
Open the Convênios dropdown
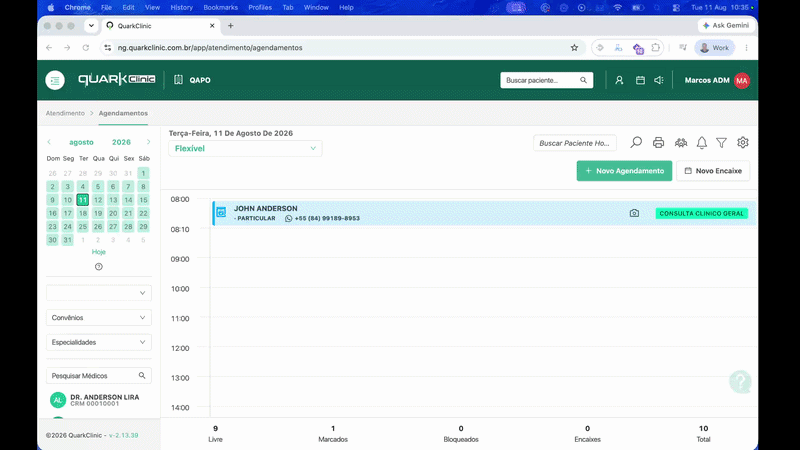click(98, 317)
